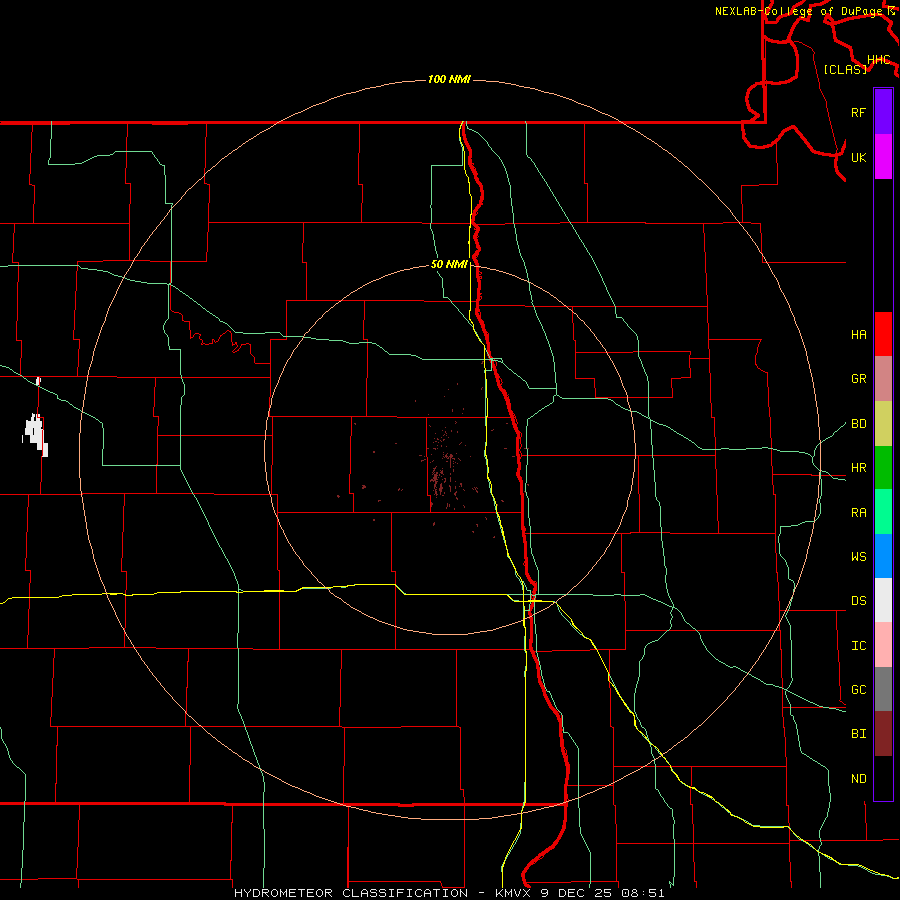Click the BI dark red legend swatch
The width and height of the screenshot is (900, 900).
pyautogui.click(x=883, y=734)
